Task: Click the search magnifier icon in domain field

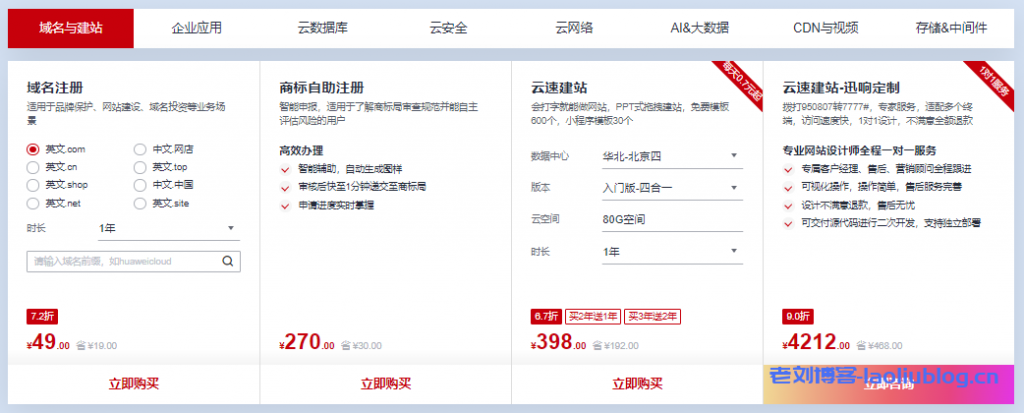Action: (228, 262)
